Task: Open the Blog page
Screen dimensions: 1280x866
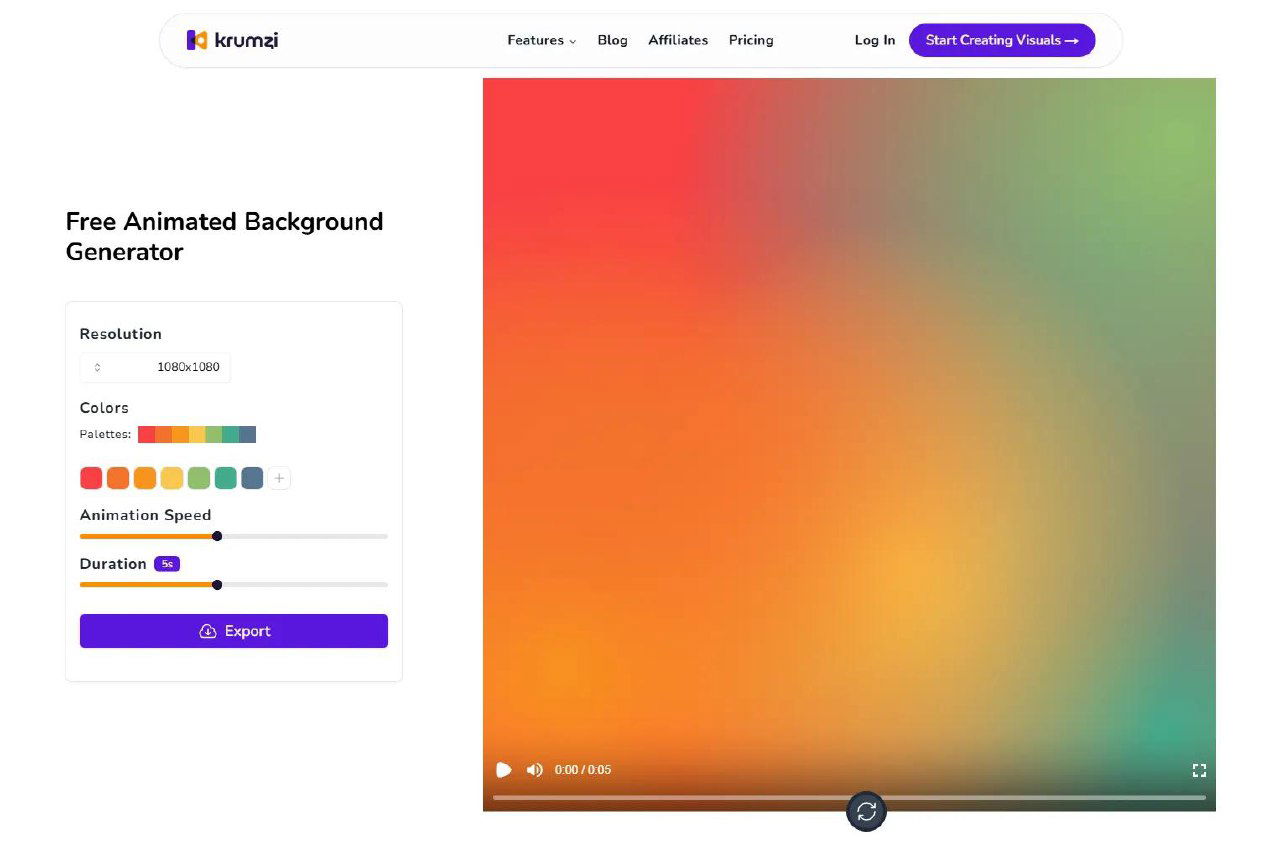Action: (612, 40)
